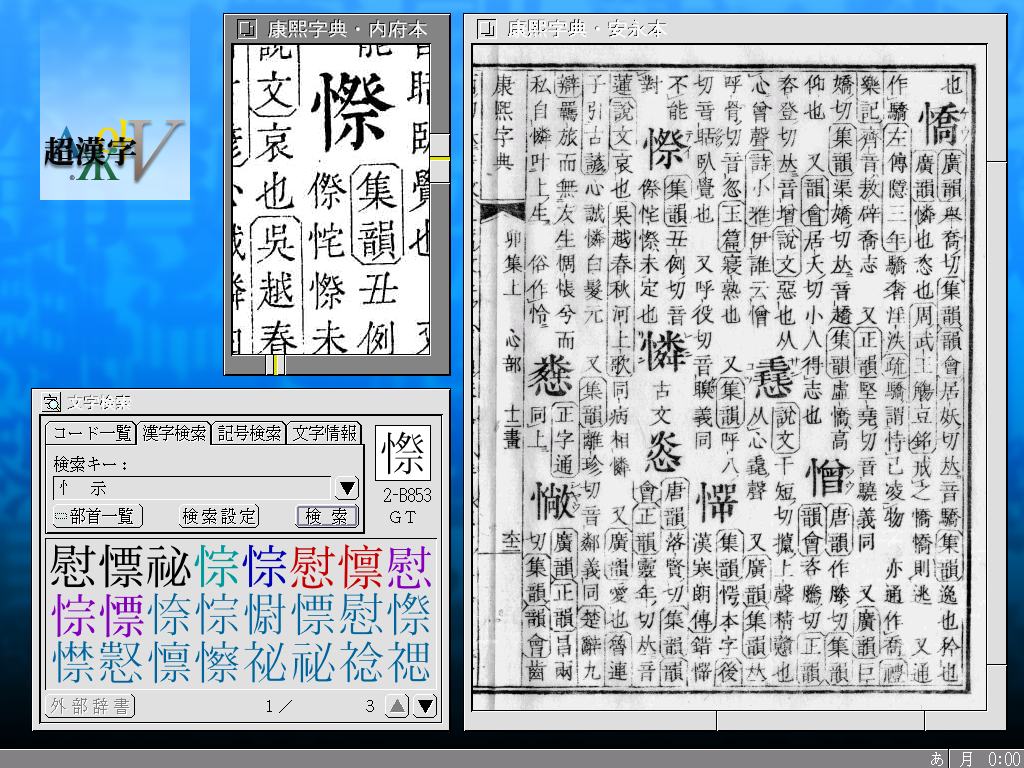
Task: Open the 検索キー dropdown arrow
Action: (346, 488)
